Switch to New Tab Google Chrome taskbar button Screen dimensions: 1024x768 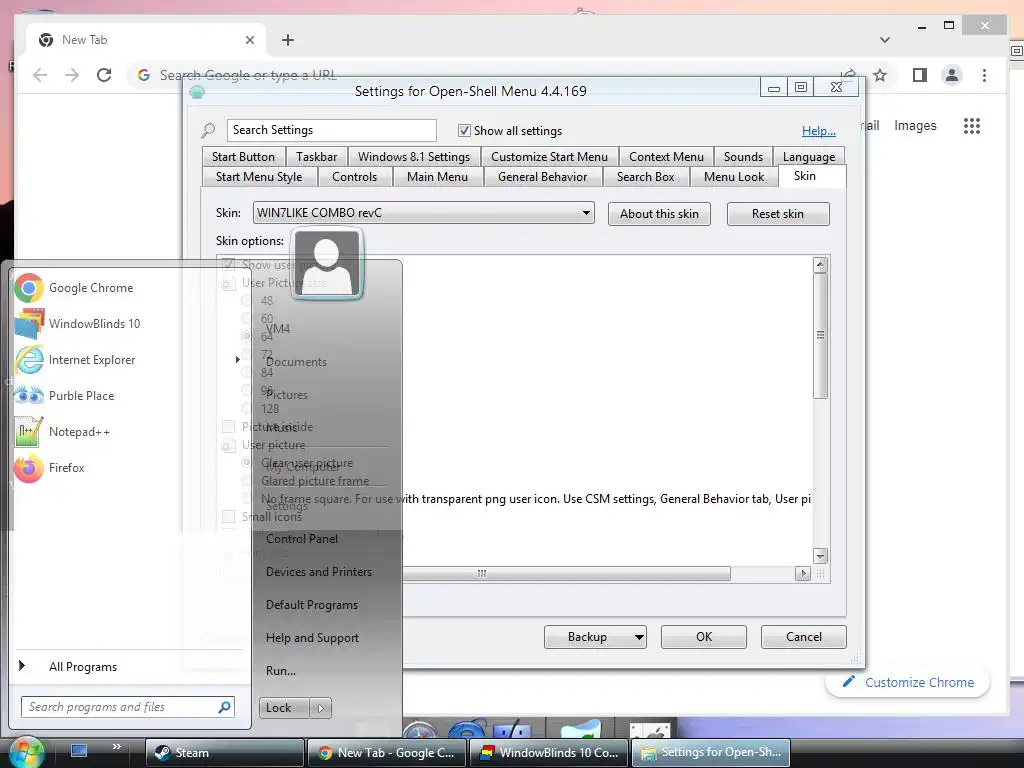386,752
